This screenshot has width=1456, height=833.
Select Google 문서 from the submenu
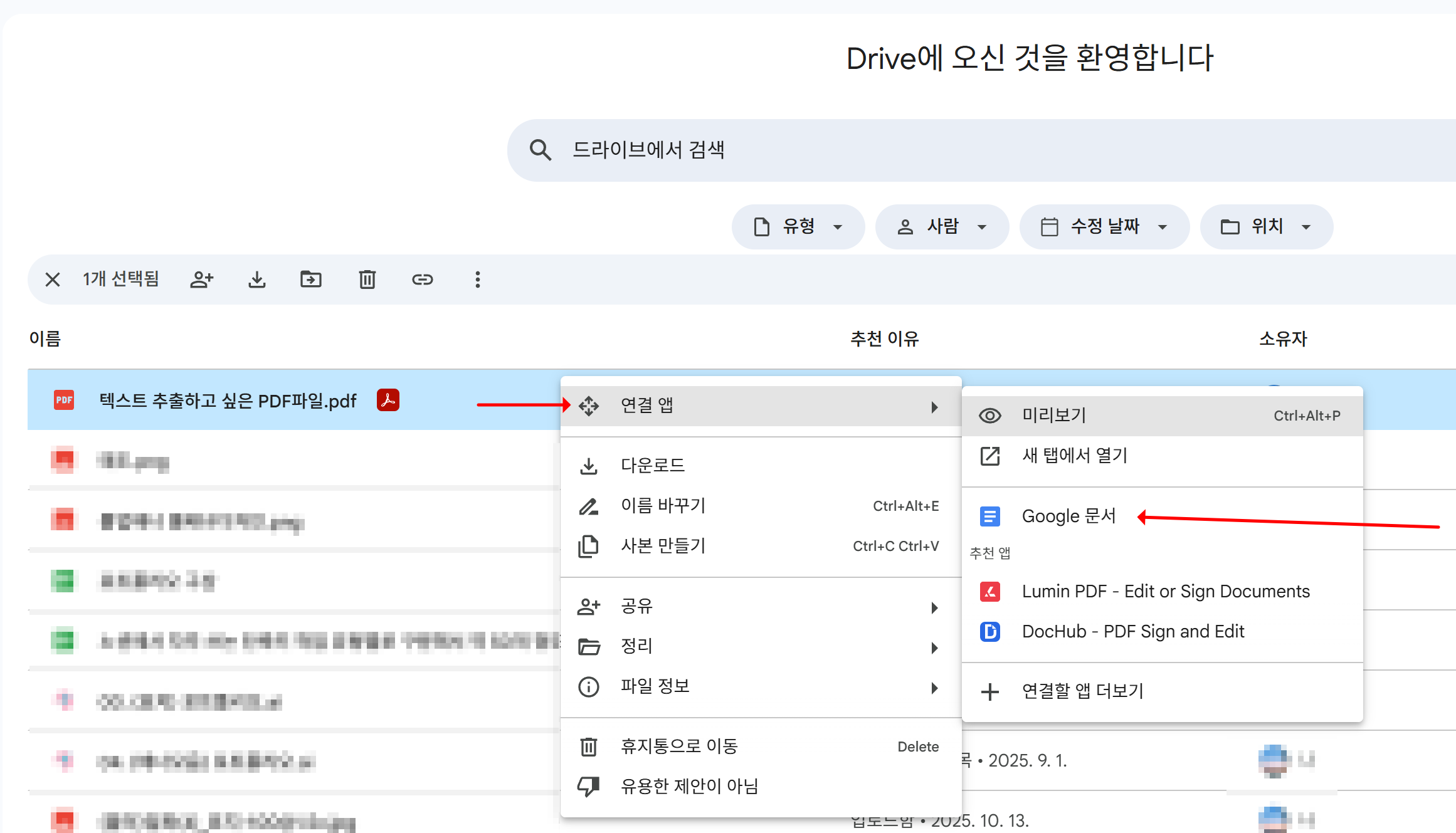click(1069, 515)
